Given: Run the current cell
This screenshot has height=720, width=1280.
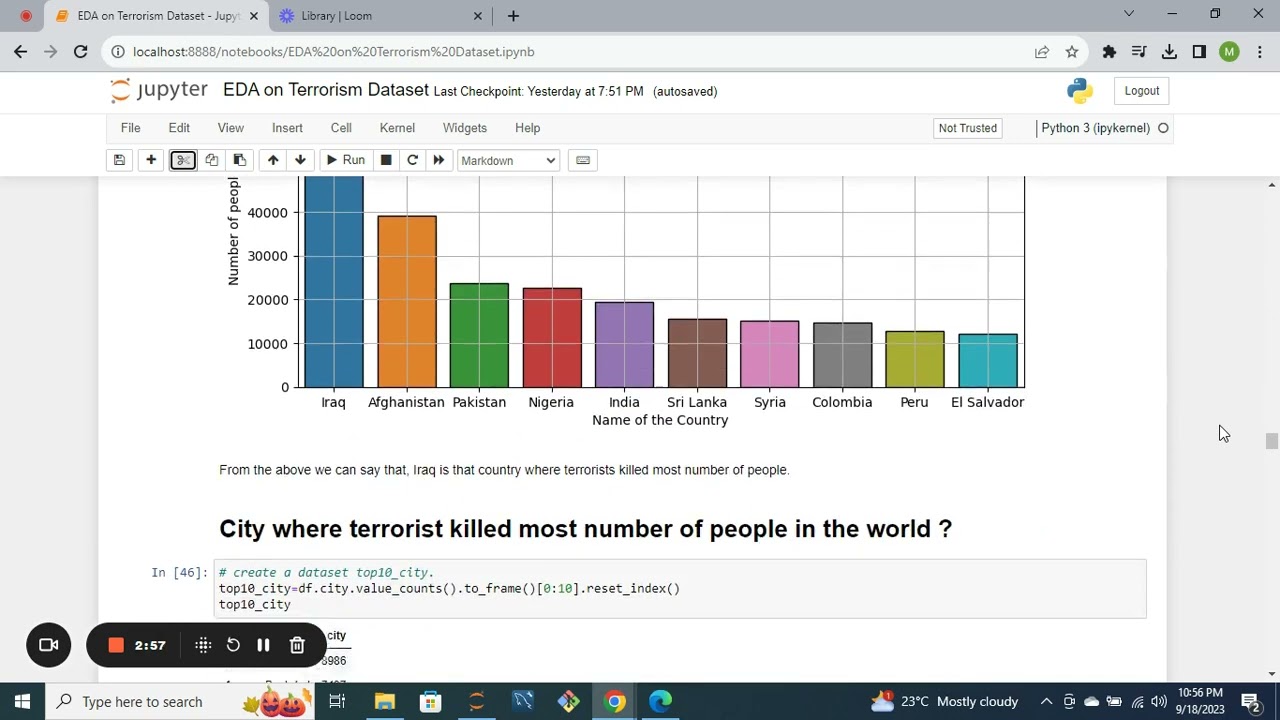Looking at the screenshot, I should tap(345, 160).
